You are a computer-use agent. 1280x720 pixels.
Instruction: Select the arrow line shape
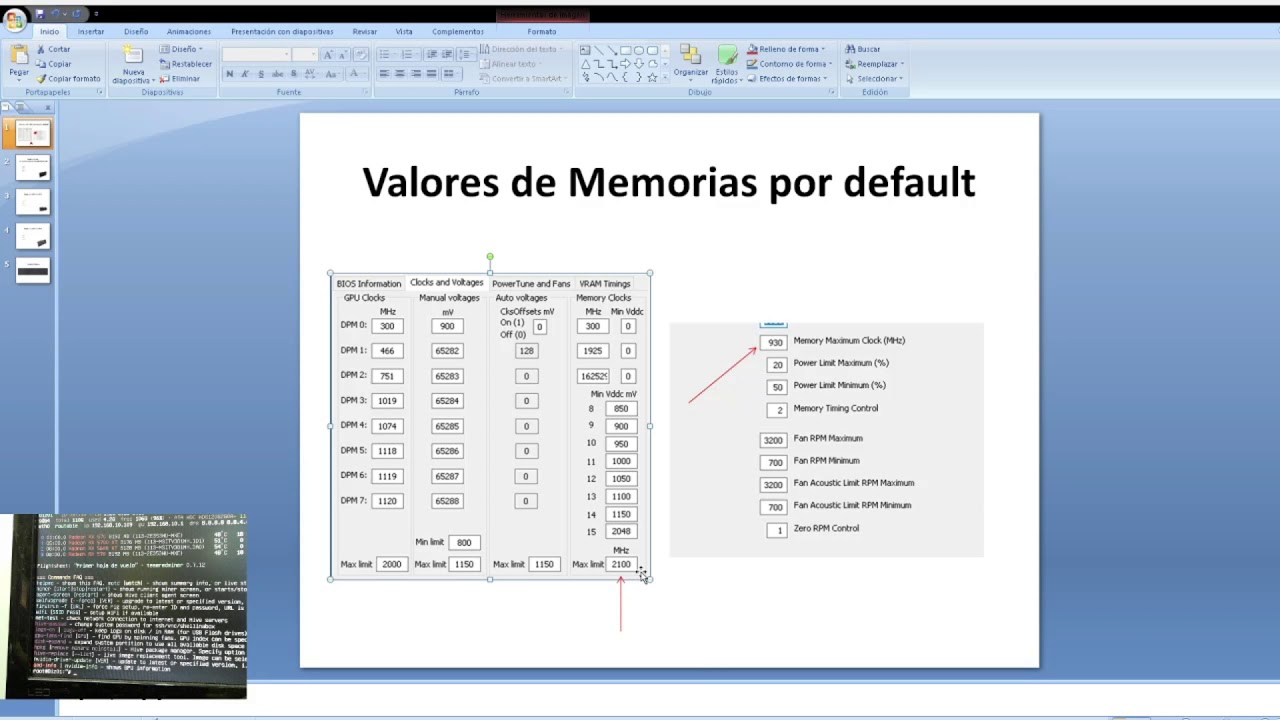(x=612, y=50)
